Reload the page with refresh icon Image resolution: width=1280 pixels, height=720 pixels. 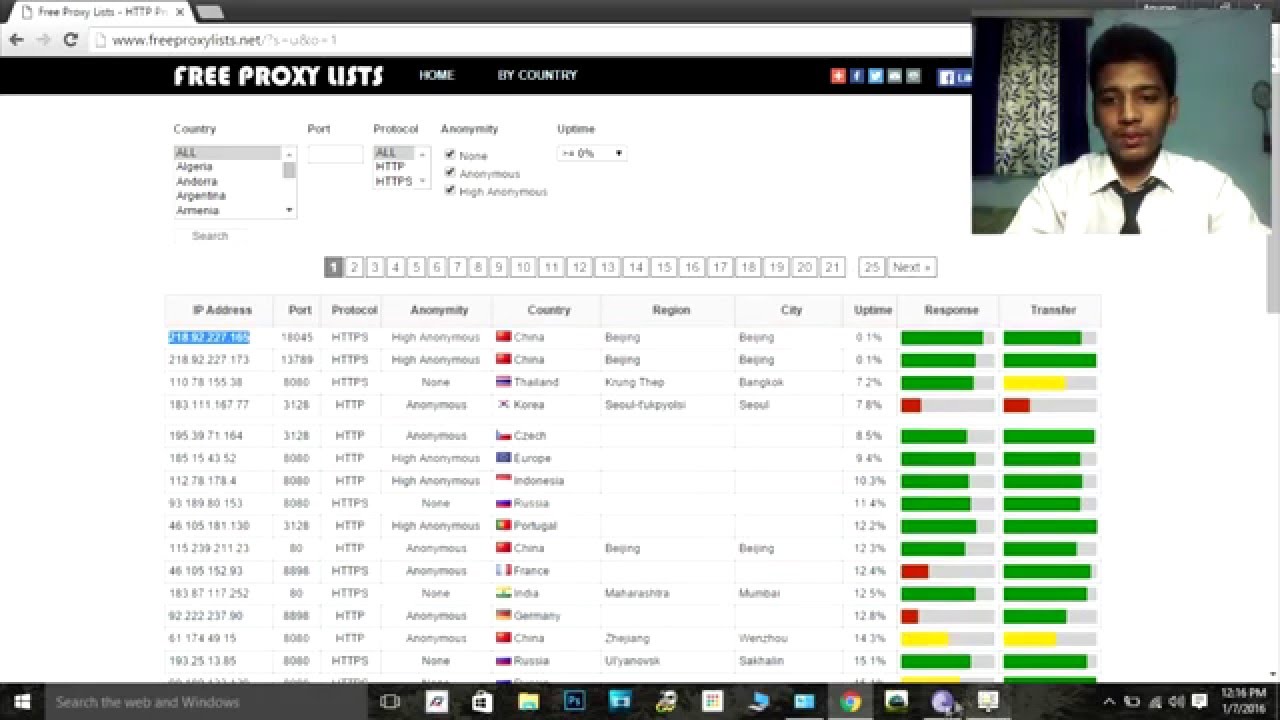pos(70,40)
